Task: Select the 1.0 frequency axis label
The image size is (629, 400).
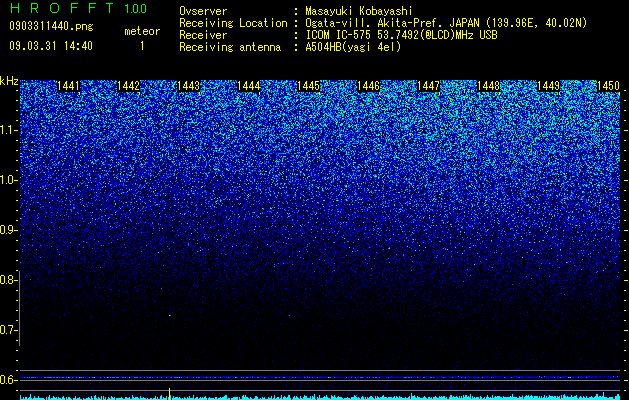Action: click(9, 180)
